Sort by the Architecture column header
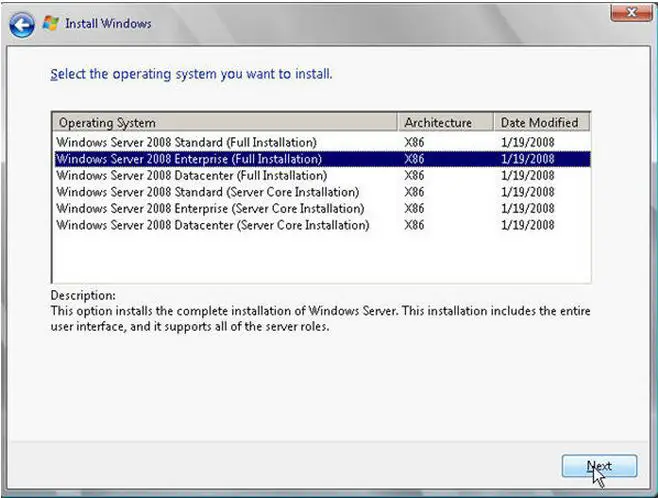Viewport: 658px width, 498px height. [x=445, y=123]
